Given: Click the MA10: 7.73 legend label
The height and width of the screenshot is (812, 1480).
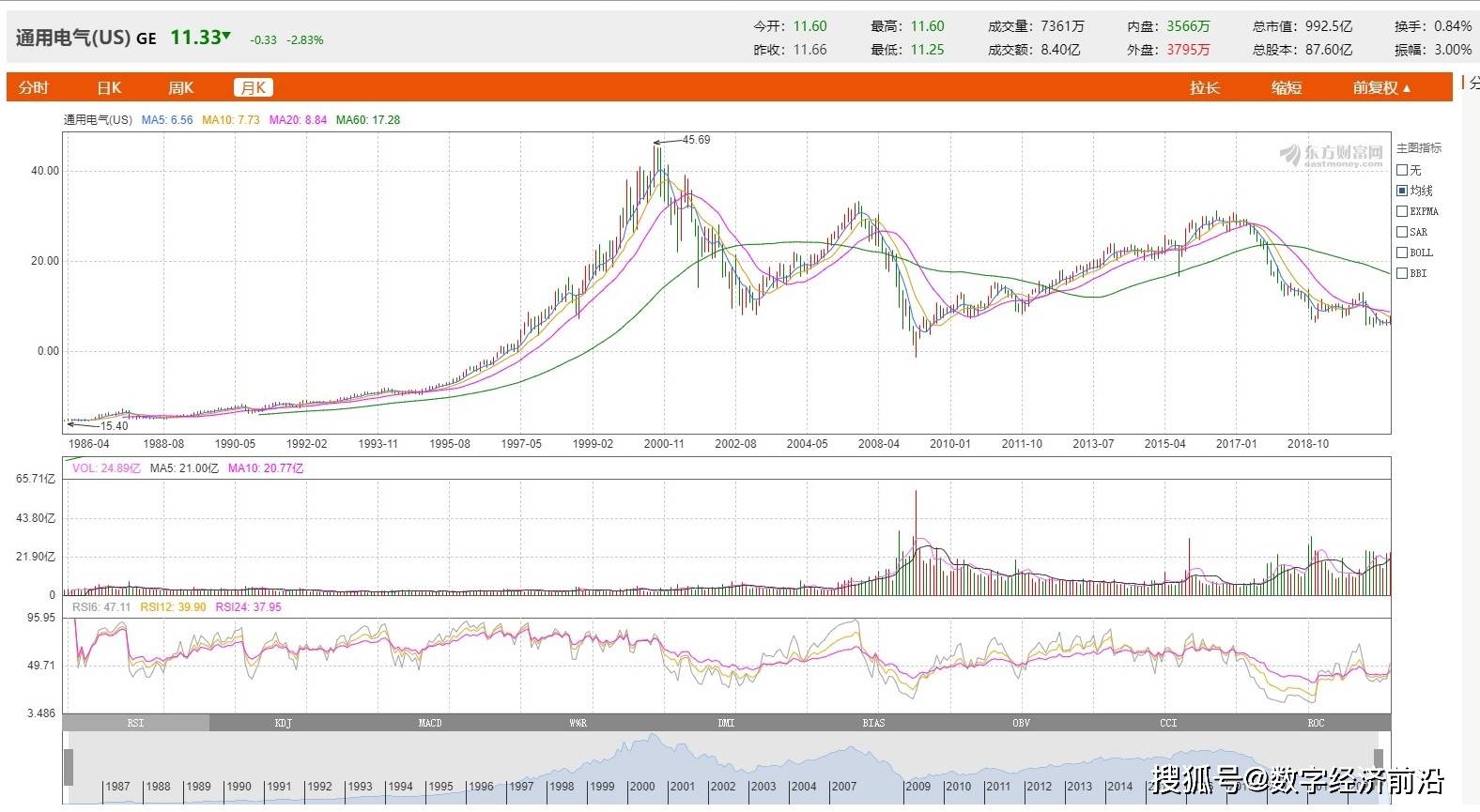Looking at the screenshot, I should (x=231, y=120).
